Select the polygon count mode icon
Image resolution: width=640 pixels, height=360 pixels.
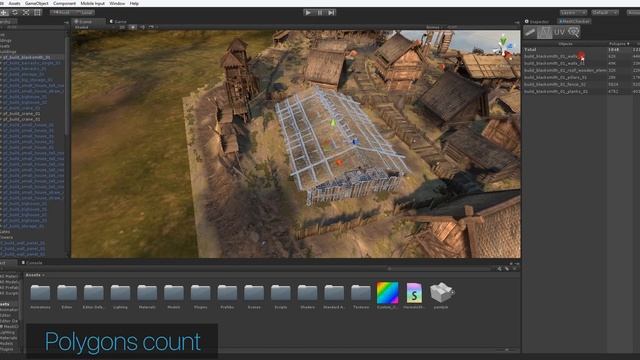tap(545, 32)
